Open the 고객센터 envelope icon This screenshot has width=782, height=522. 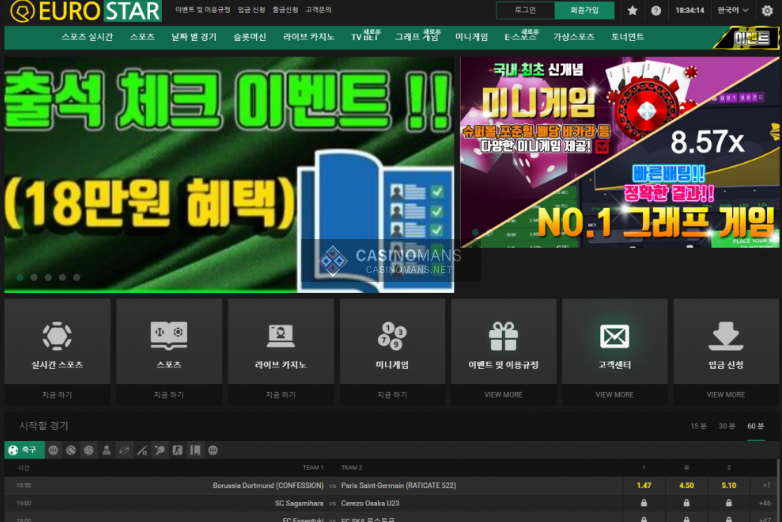[x=614, y=335]
